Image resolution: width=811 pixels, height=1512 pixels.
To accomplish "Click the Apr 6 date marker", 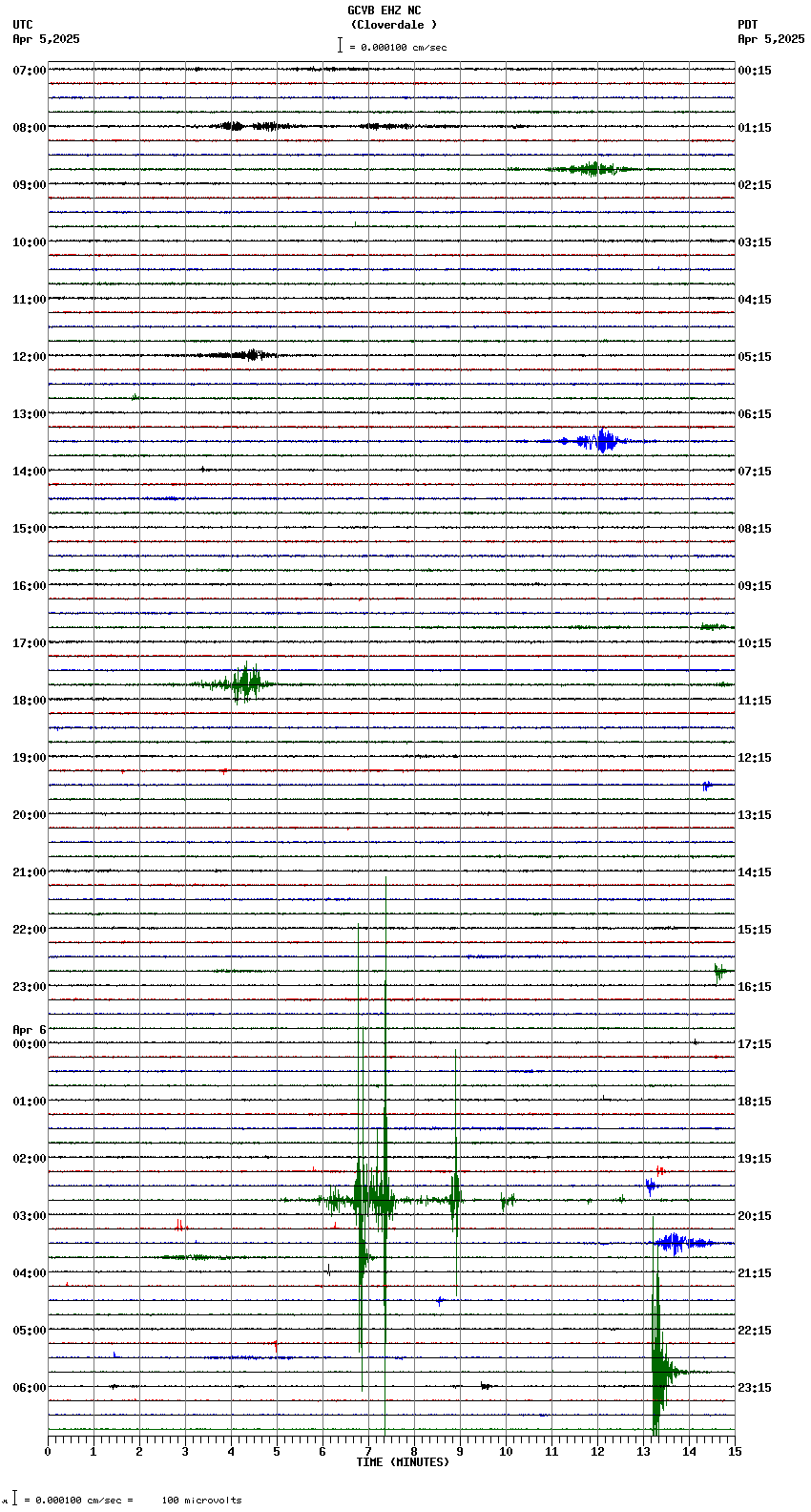I will pos(30,1030).
